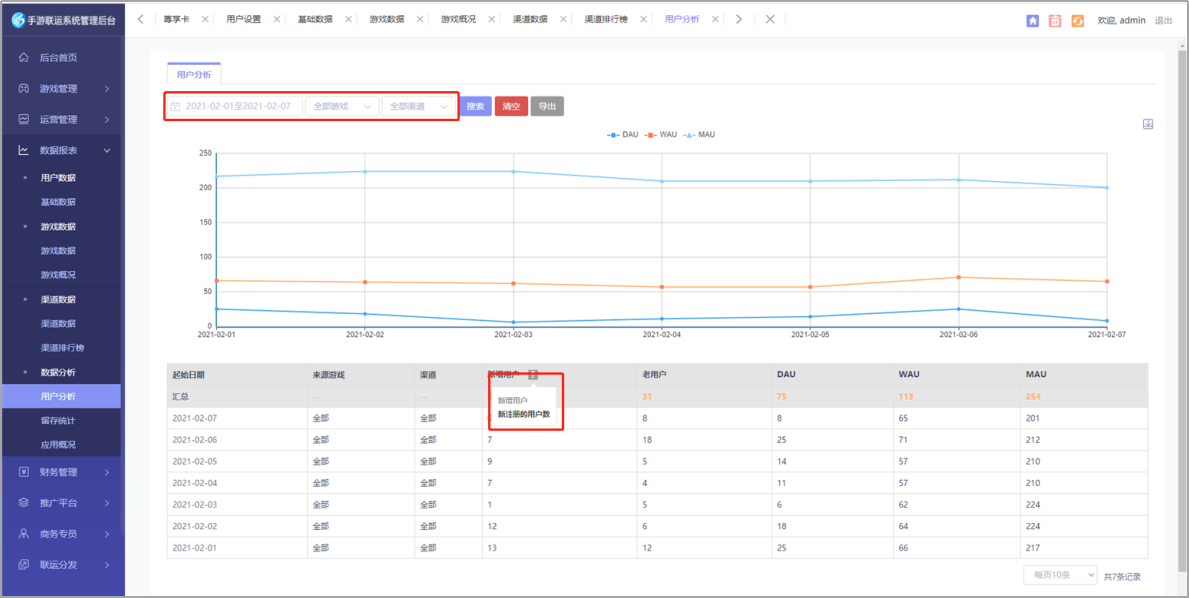Click the red 清空 button
The height and width of the screenshot is (598, 1189).
(x=511, y=107)
